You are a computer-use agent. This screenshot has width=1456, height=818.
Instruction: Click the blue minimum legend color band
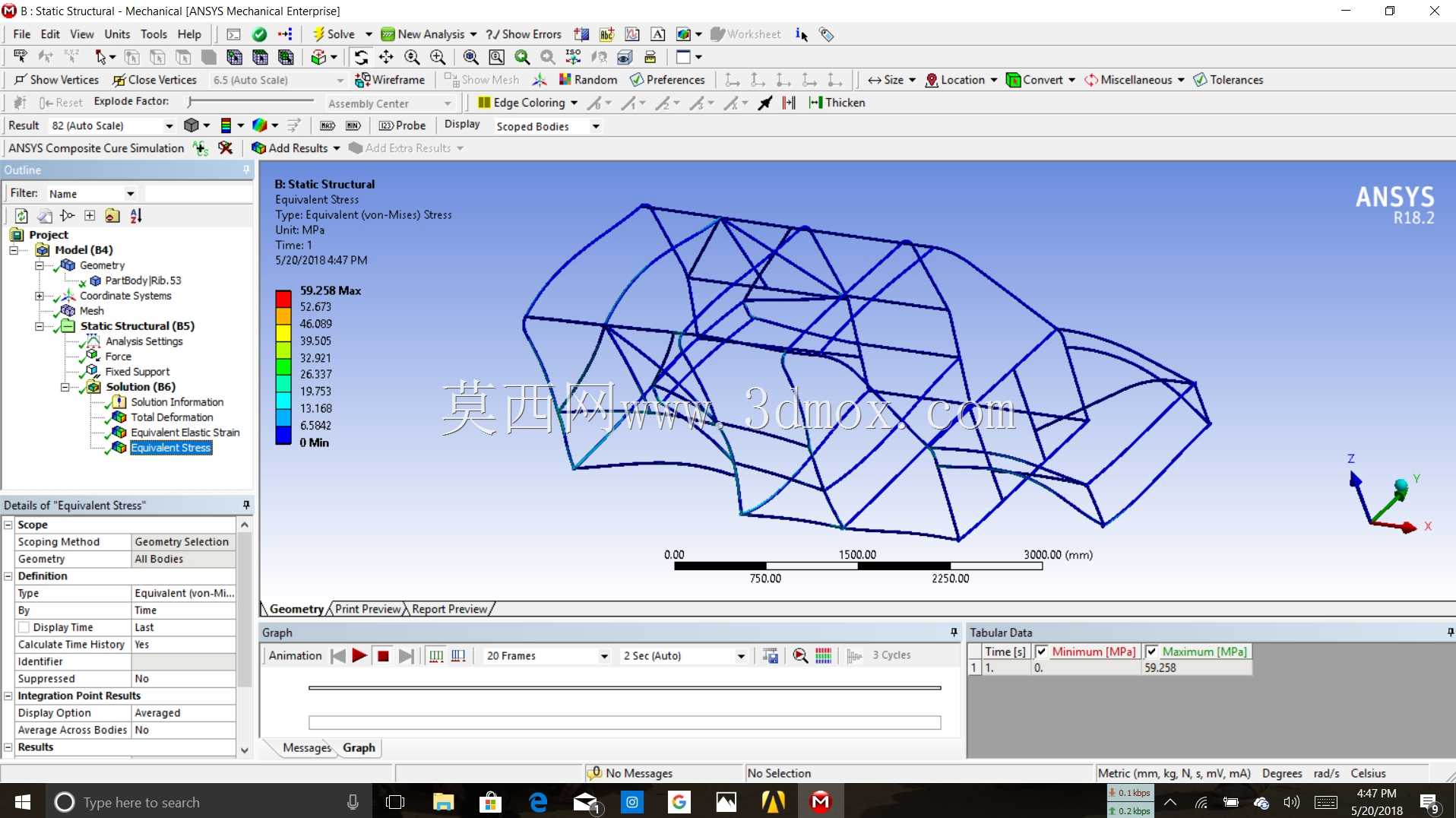pos(283,435)
